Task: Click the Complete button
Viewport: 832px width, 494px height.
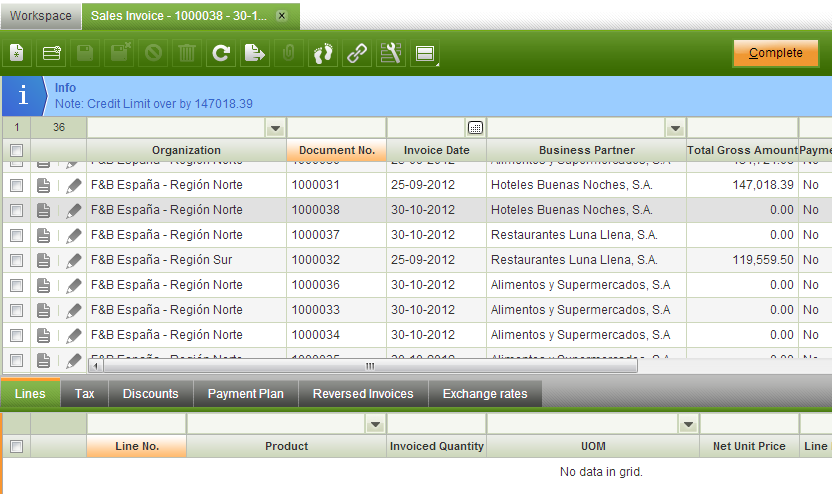Action: [776, 53]
